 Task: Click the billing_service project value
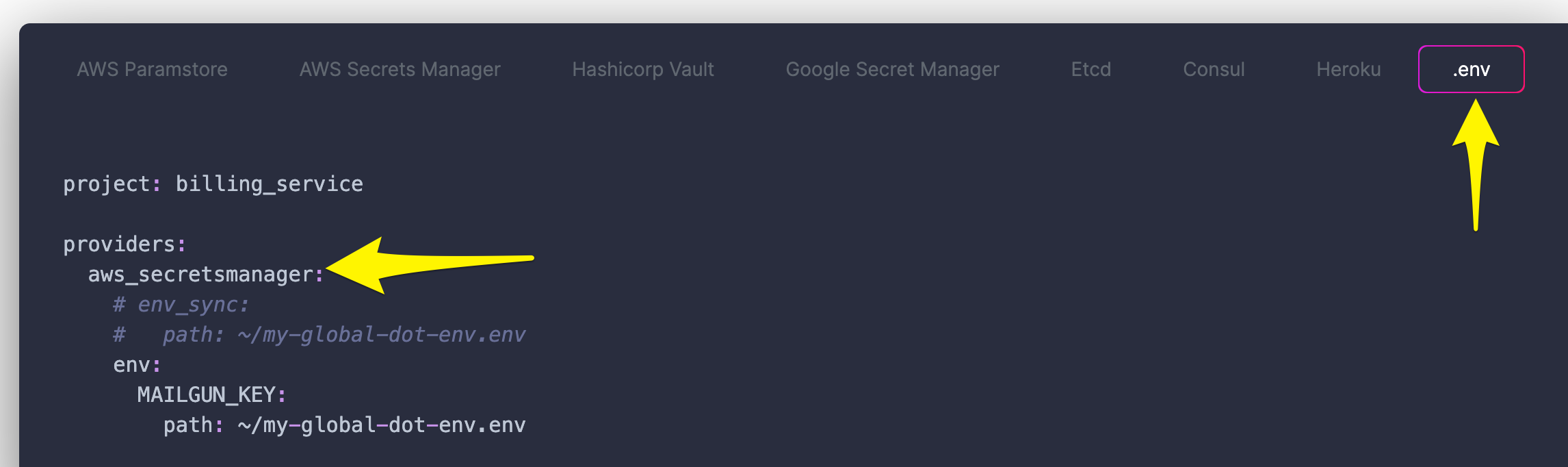click(268, 184)
